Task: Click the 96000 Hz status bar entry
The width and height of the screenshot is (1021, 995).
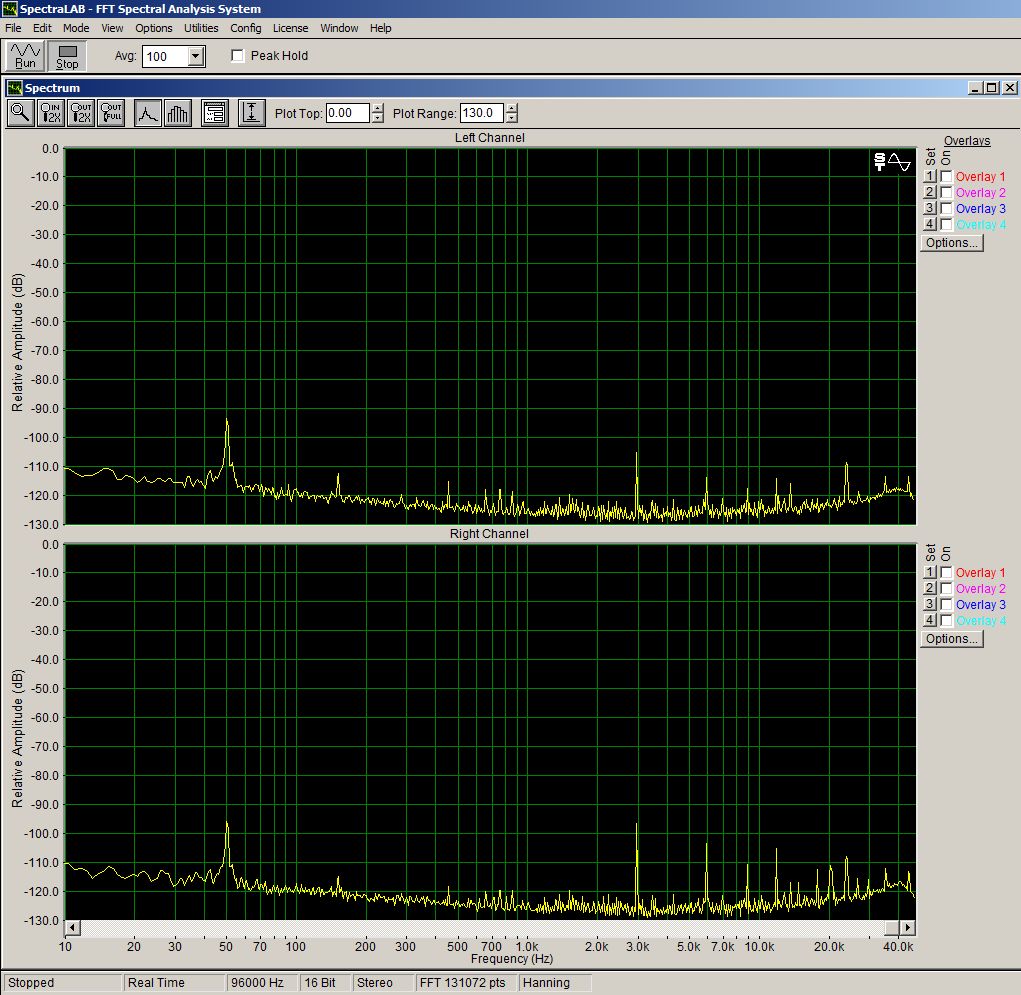Action: (x=262, y=983)
